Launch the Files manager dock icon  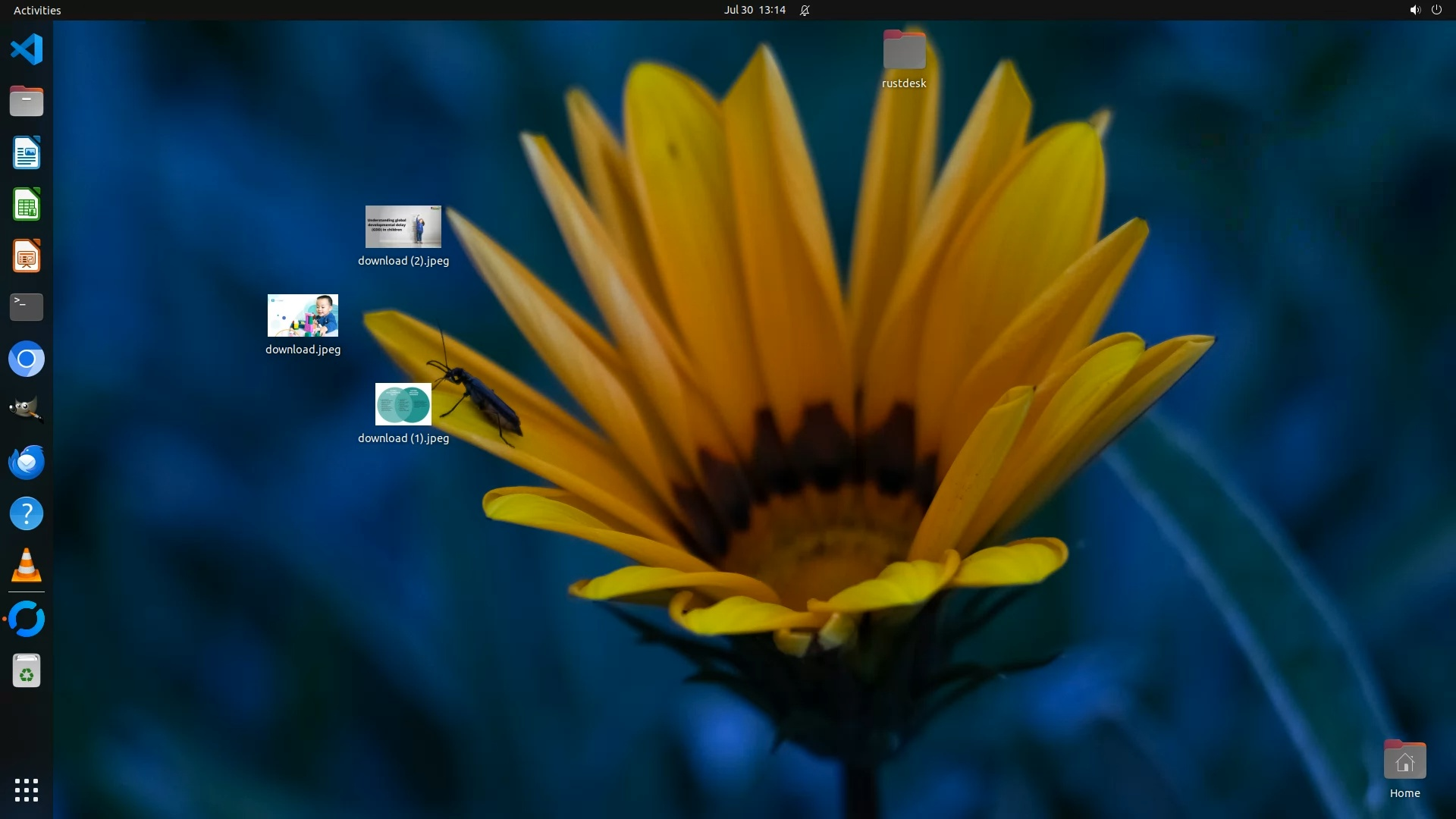pos(27,102)
